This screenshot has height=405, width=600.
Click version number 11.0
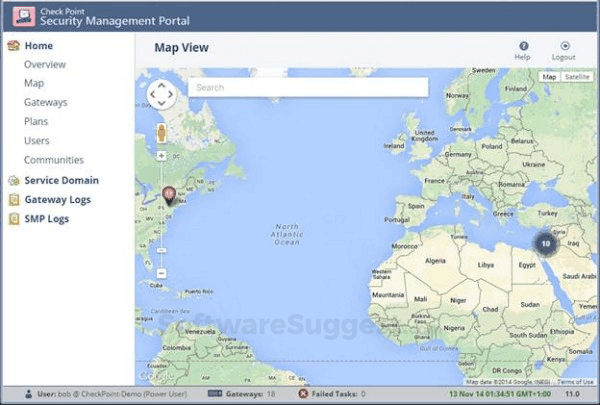coord(572,394)
